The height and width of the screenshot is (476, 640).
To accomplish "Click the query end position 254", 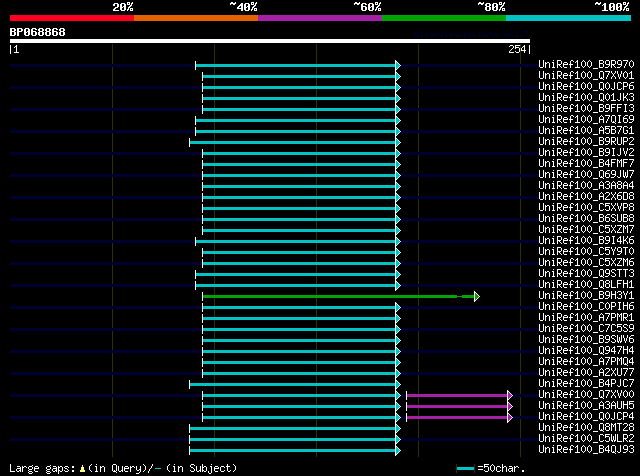I will click(517, 49).
